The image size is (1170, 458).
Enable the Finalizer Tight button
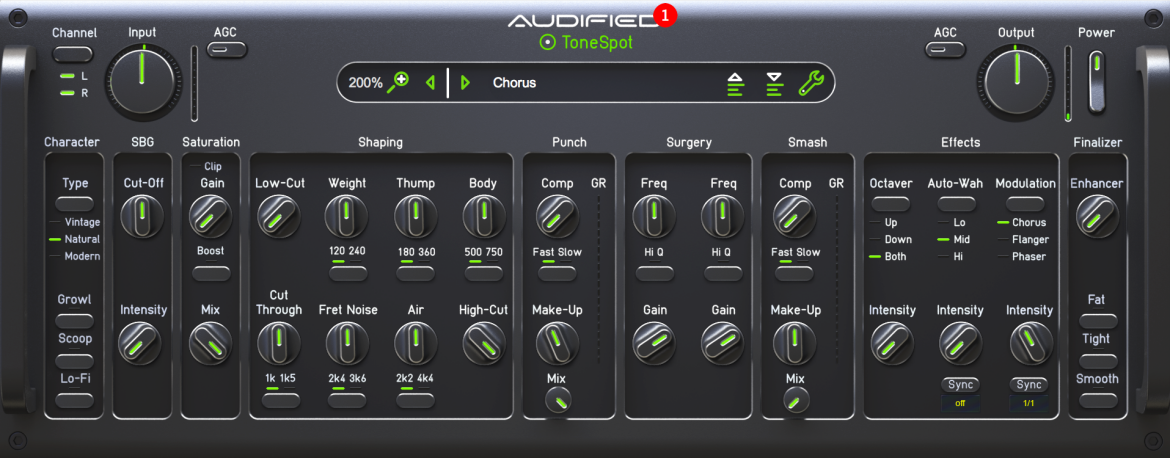(x=1098, y=360)
